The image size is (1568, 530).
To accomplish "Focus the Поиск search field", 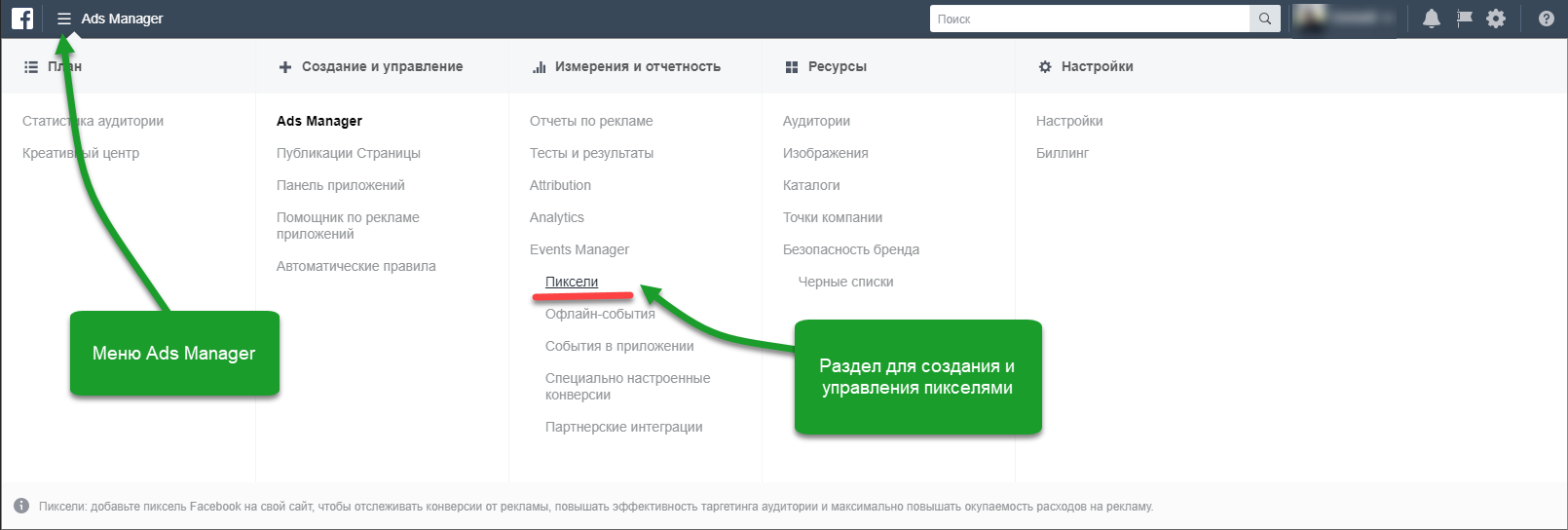I will [x=1090, y=19].
